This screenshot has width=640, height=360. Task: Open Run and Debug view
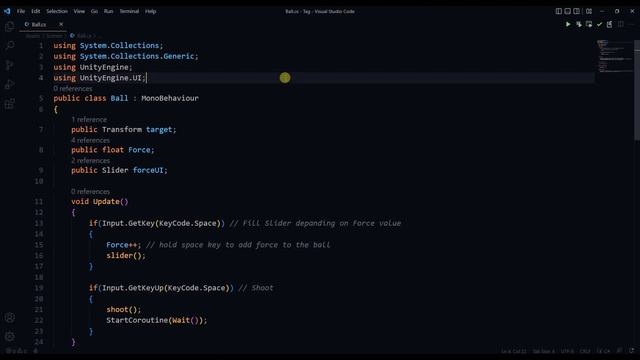[x=9, y=84]
